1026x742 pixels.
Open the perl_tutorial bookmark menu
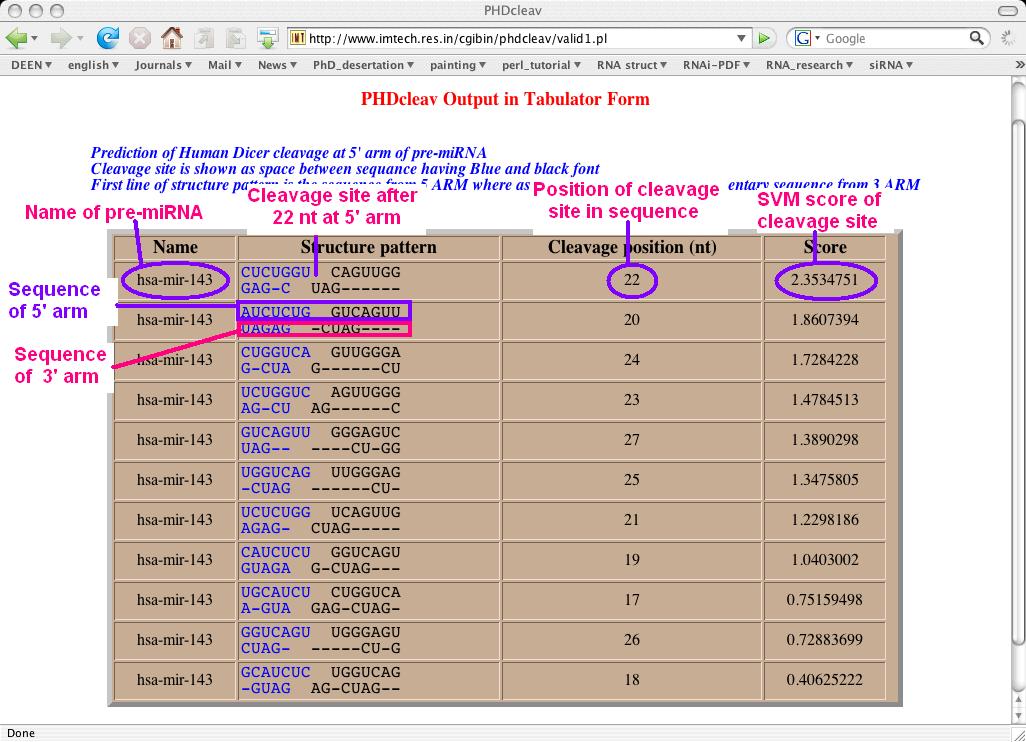pos(542,65)
